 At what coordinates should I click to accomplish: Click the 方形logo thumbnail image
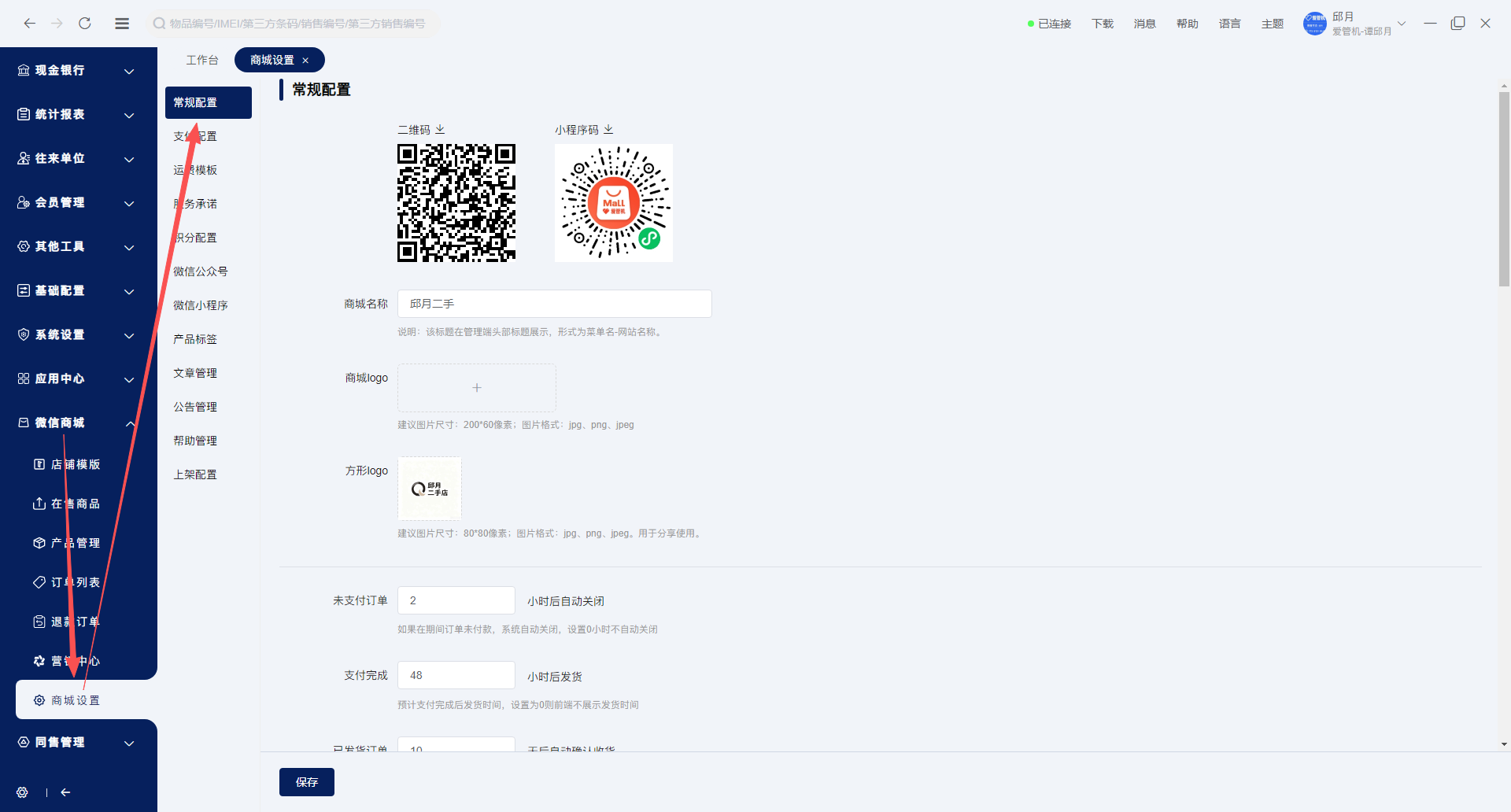pyautogui.click(x=430, y=489)
